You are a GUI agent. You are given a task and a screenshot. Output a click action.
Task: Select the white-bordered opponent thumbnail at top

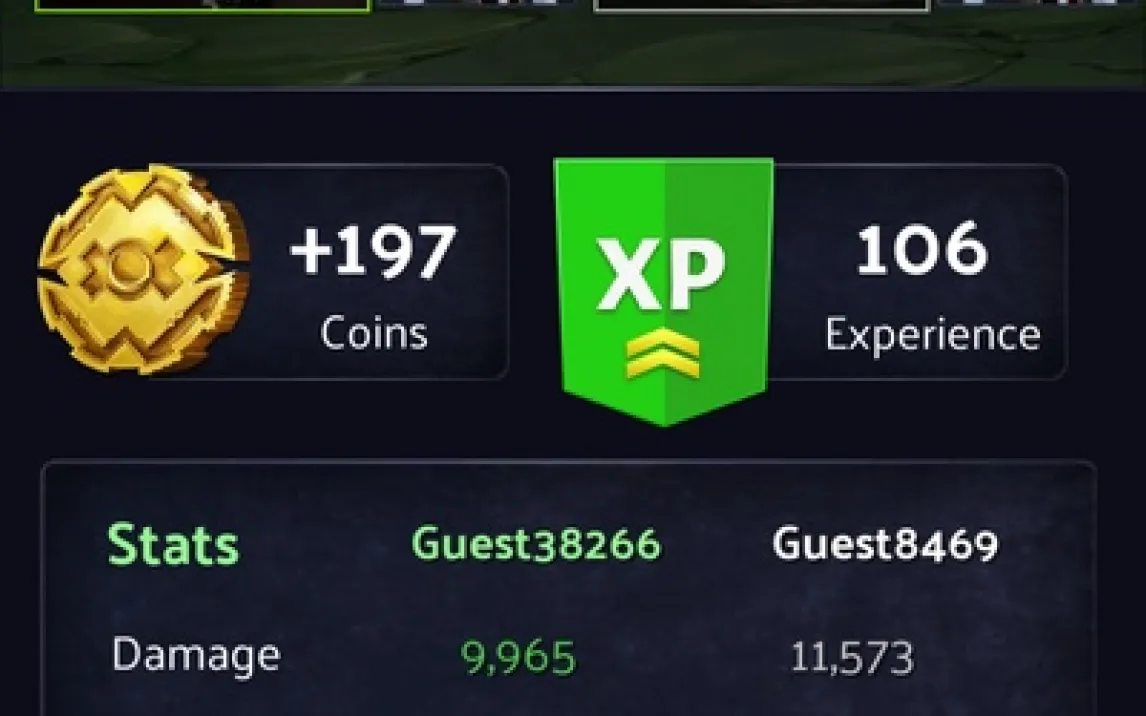762,5
